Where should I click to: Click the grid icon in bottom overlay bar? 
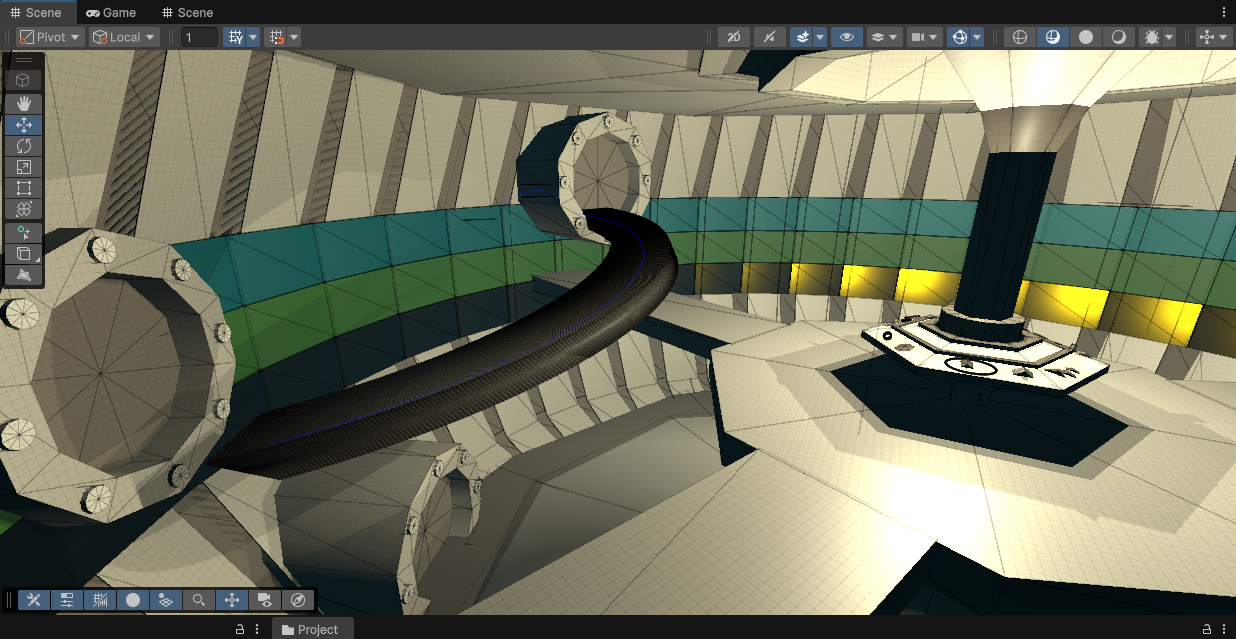coord(100,600)
